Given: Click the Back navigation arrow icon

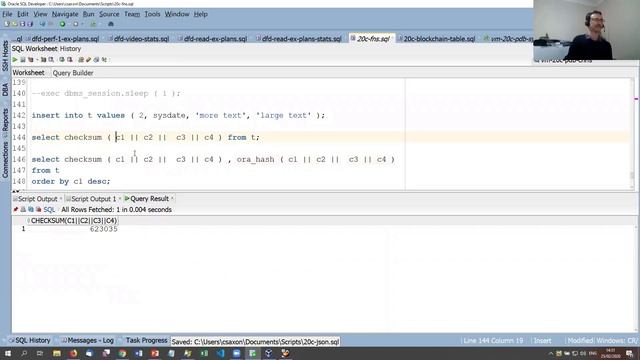Looking at the screenshot, I should pos(42,24).
